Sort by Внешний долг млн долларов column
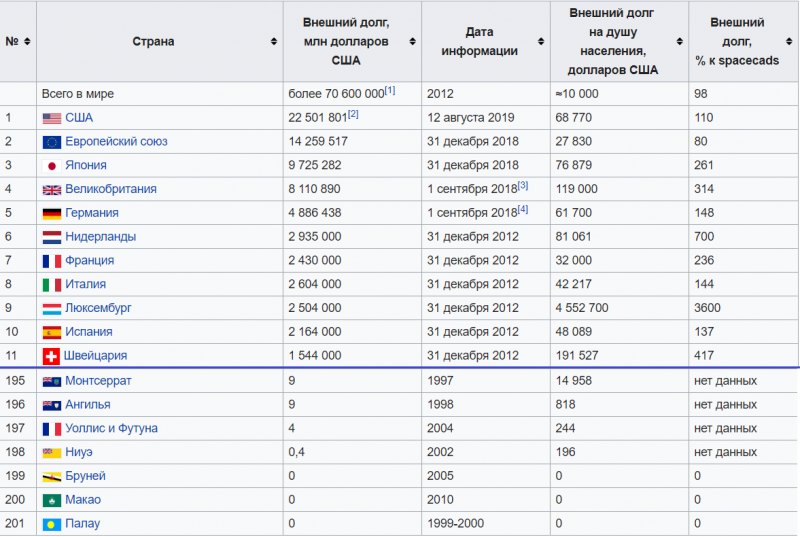The image size is (800, 537). tap(413, 42)
